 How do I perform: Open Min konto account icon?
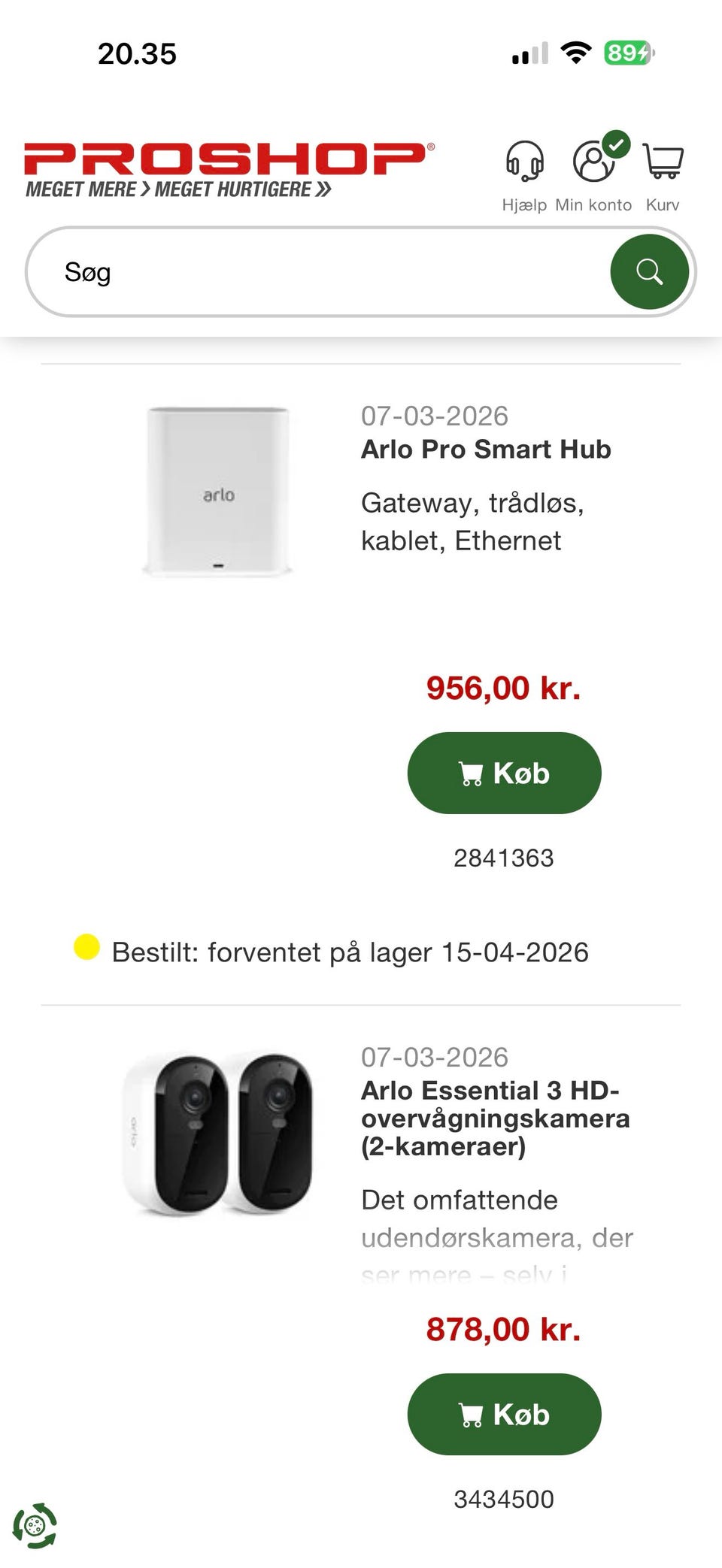(593, 161)
